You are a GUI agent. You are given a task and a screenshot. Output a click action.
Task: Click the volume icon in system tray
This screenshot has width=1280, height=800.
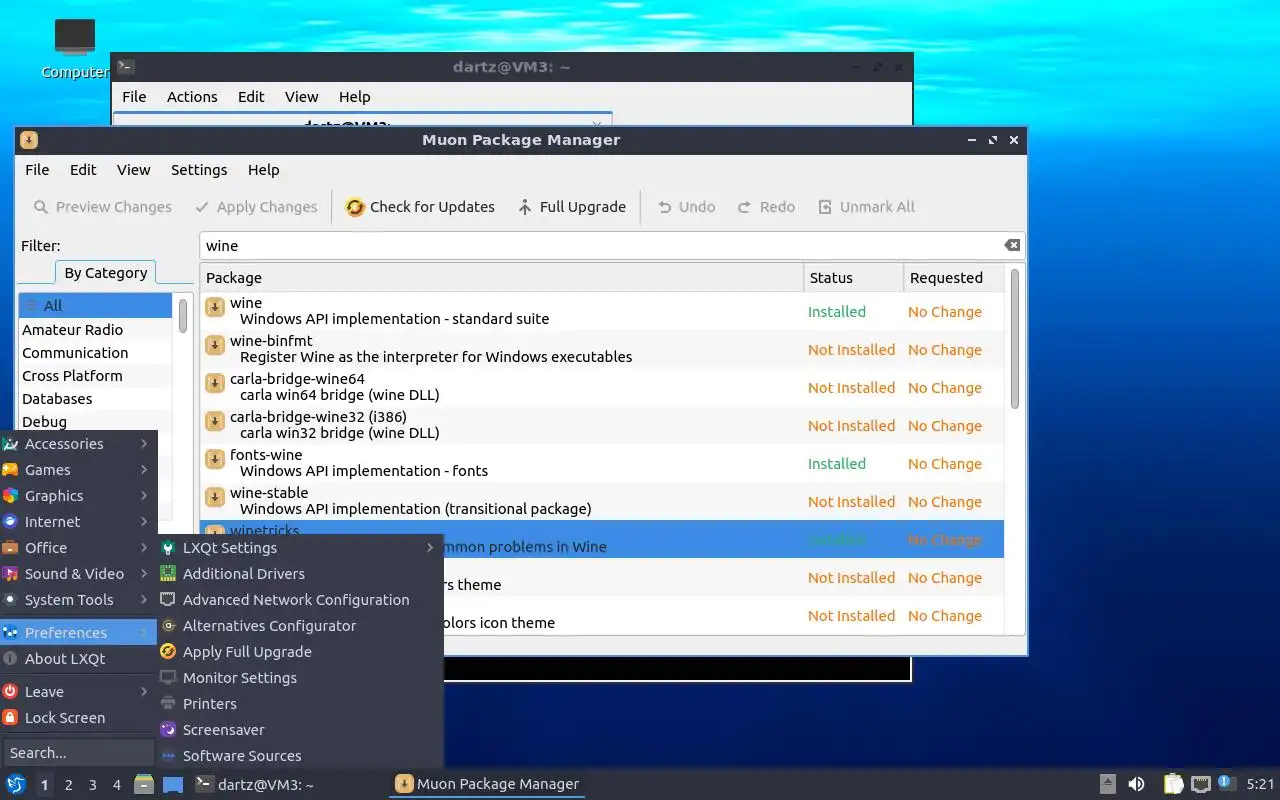coord(1136,784)
